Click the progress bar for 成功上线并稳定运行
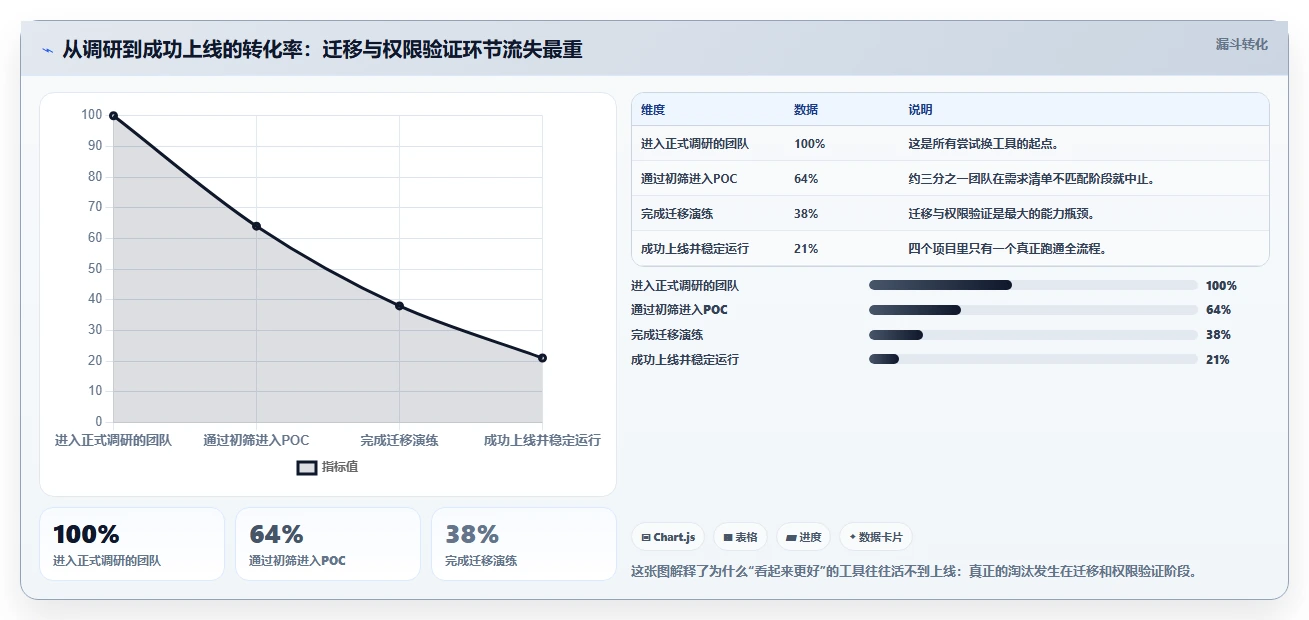Viewport: 1309px width, 620px height. pyautogui.click(x=1033, y=359)
